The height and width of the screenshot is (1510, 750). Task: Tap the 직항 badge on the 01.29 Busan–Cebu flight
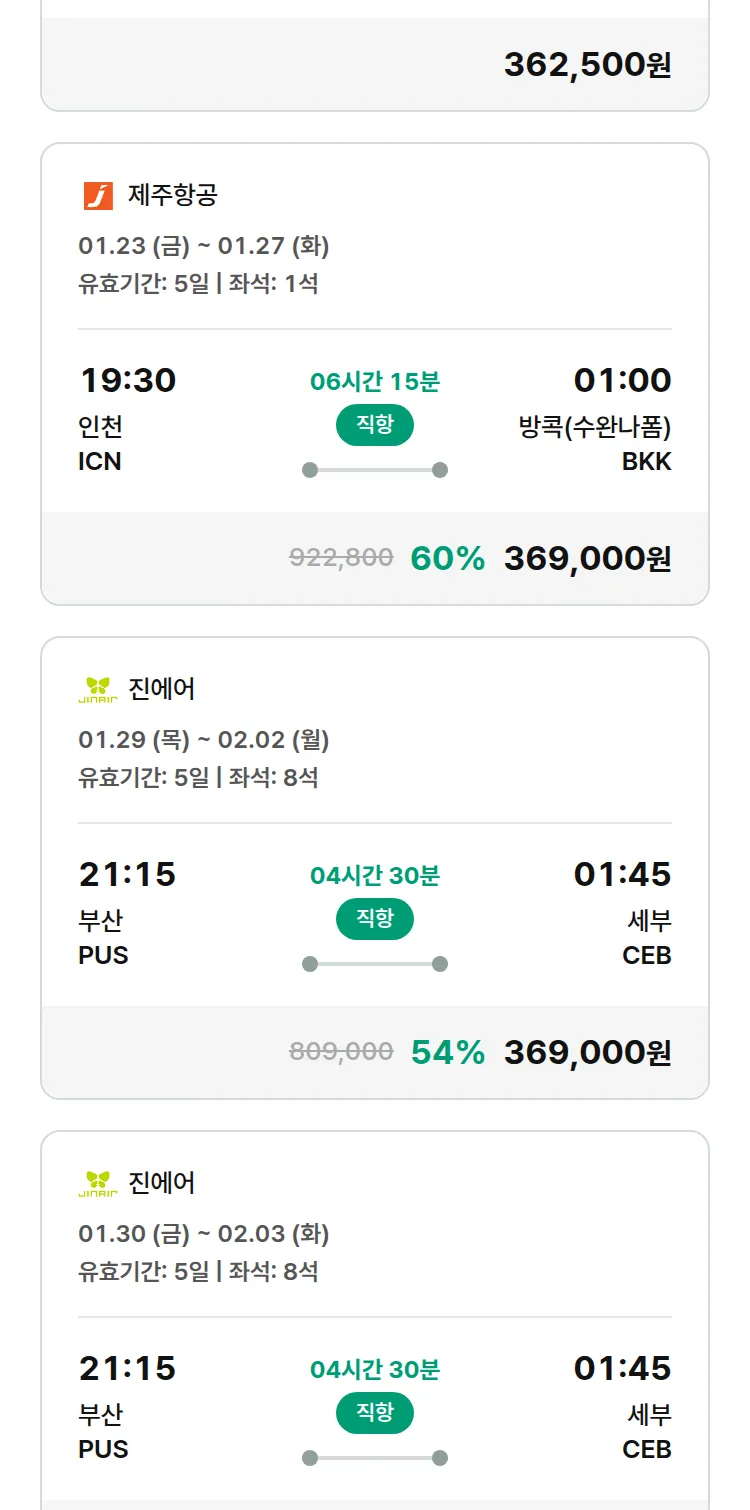click(x=374, y=919)
